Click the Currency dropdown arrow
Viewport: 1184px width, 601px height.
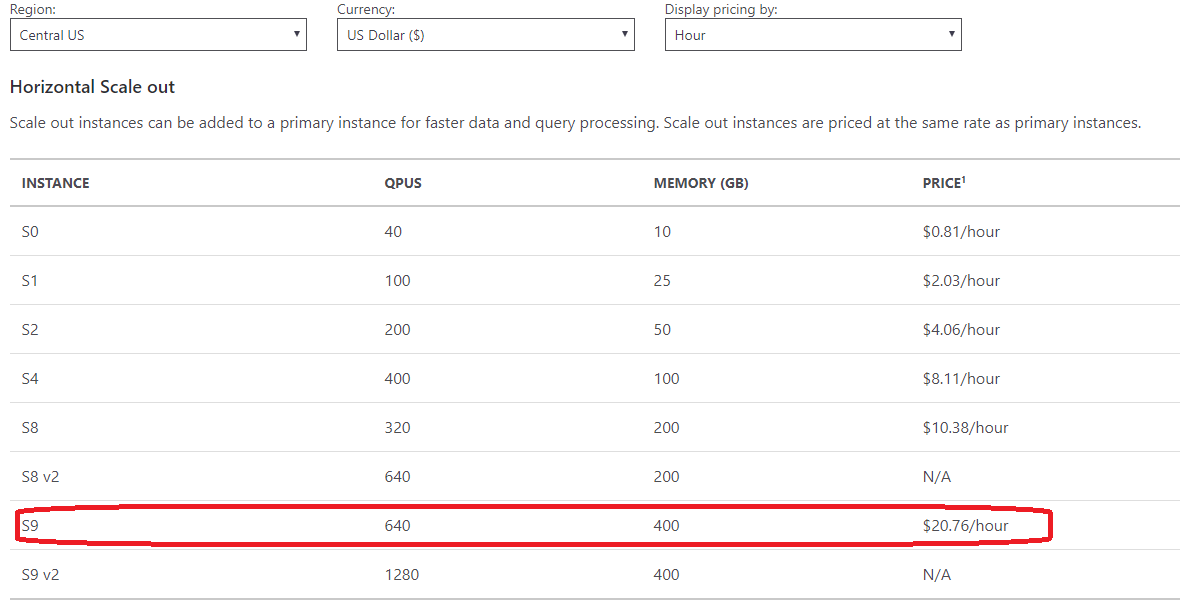coord(624,34)
